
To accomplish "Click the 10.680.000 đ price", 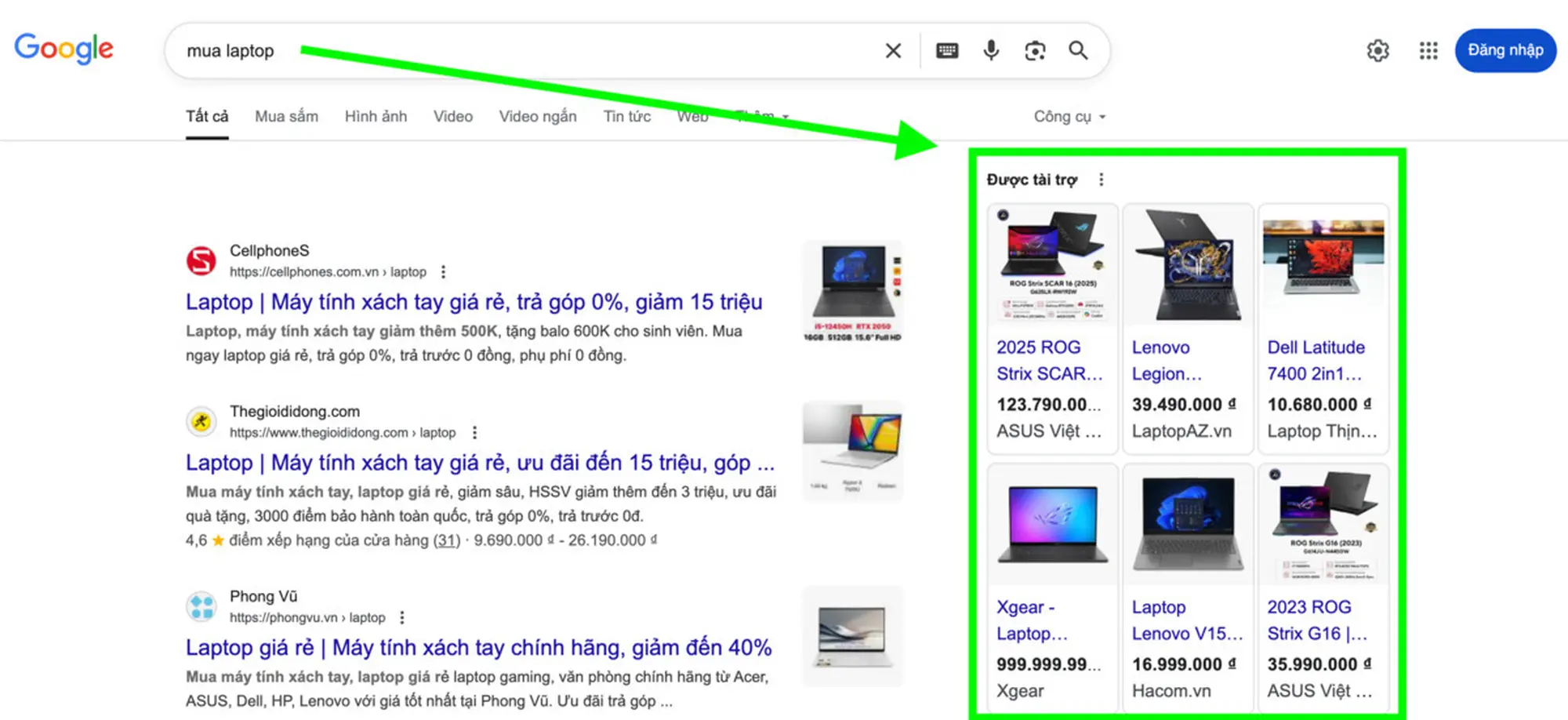I will point(1319,405).
